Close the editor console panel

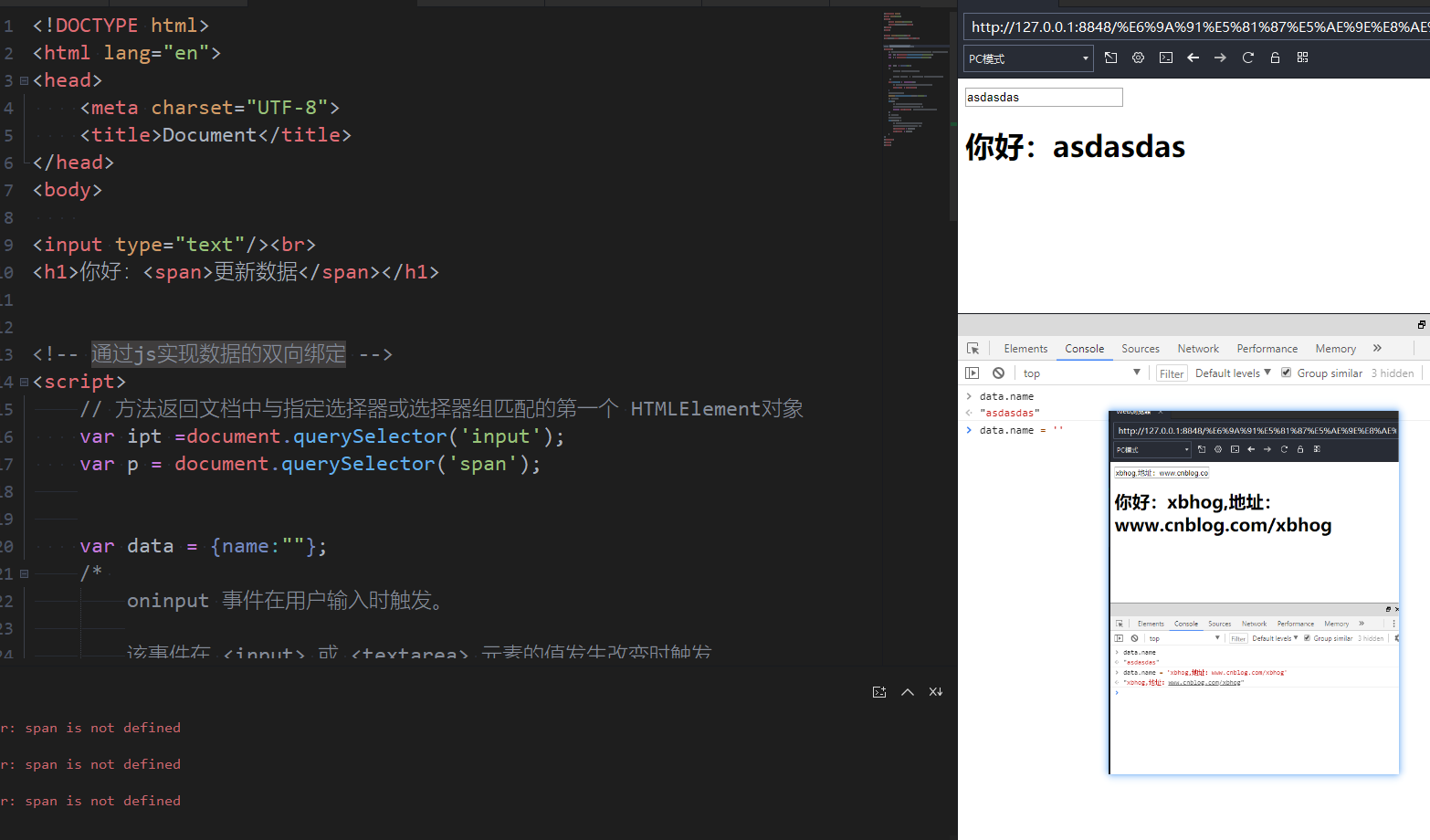pyautogui.click(x=936, y=692)
